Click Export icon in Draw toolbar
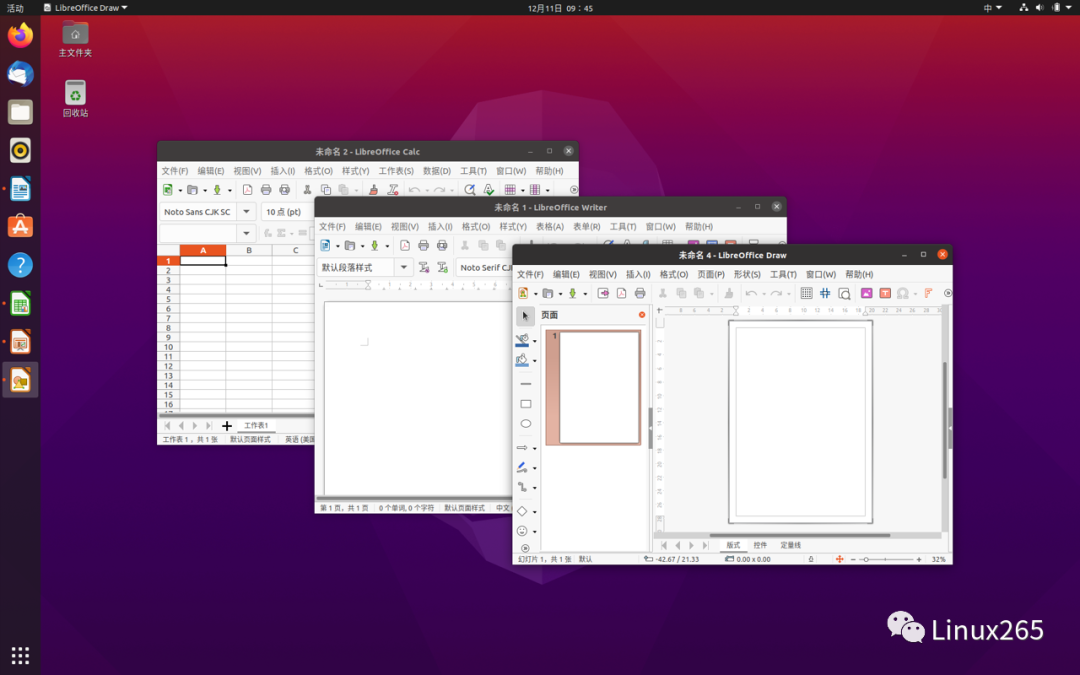 (x=603, y=293)
